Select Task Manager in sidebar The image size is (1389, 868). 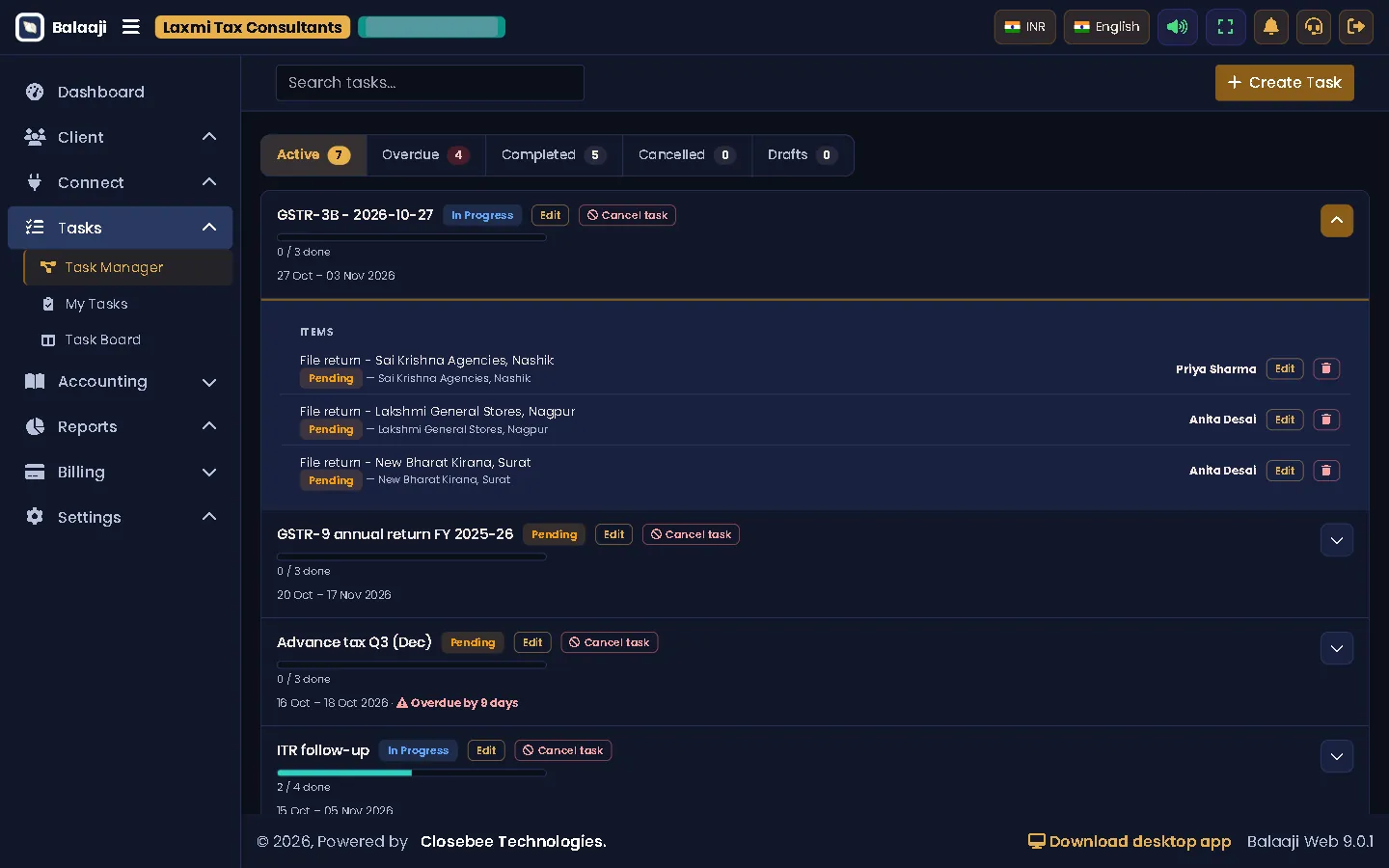click(x=127, y=267)
